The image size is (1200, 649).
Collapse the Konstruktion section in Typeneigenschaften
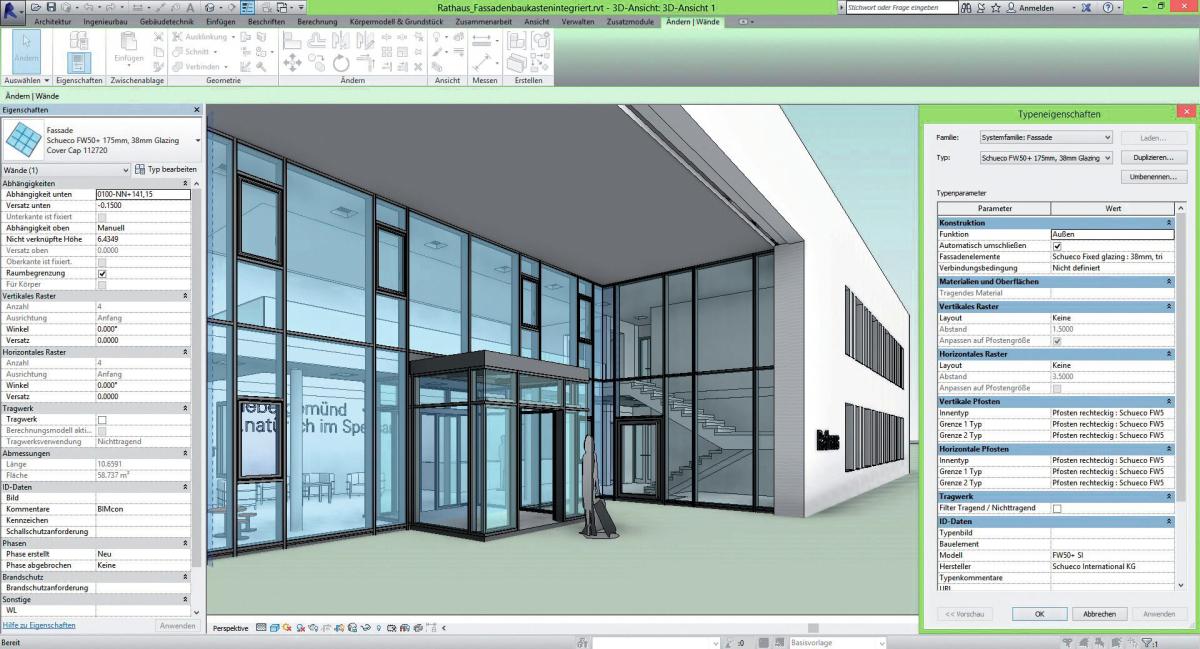[1169, 223]
